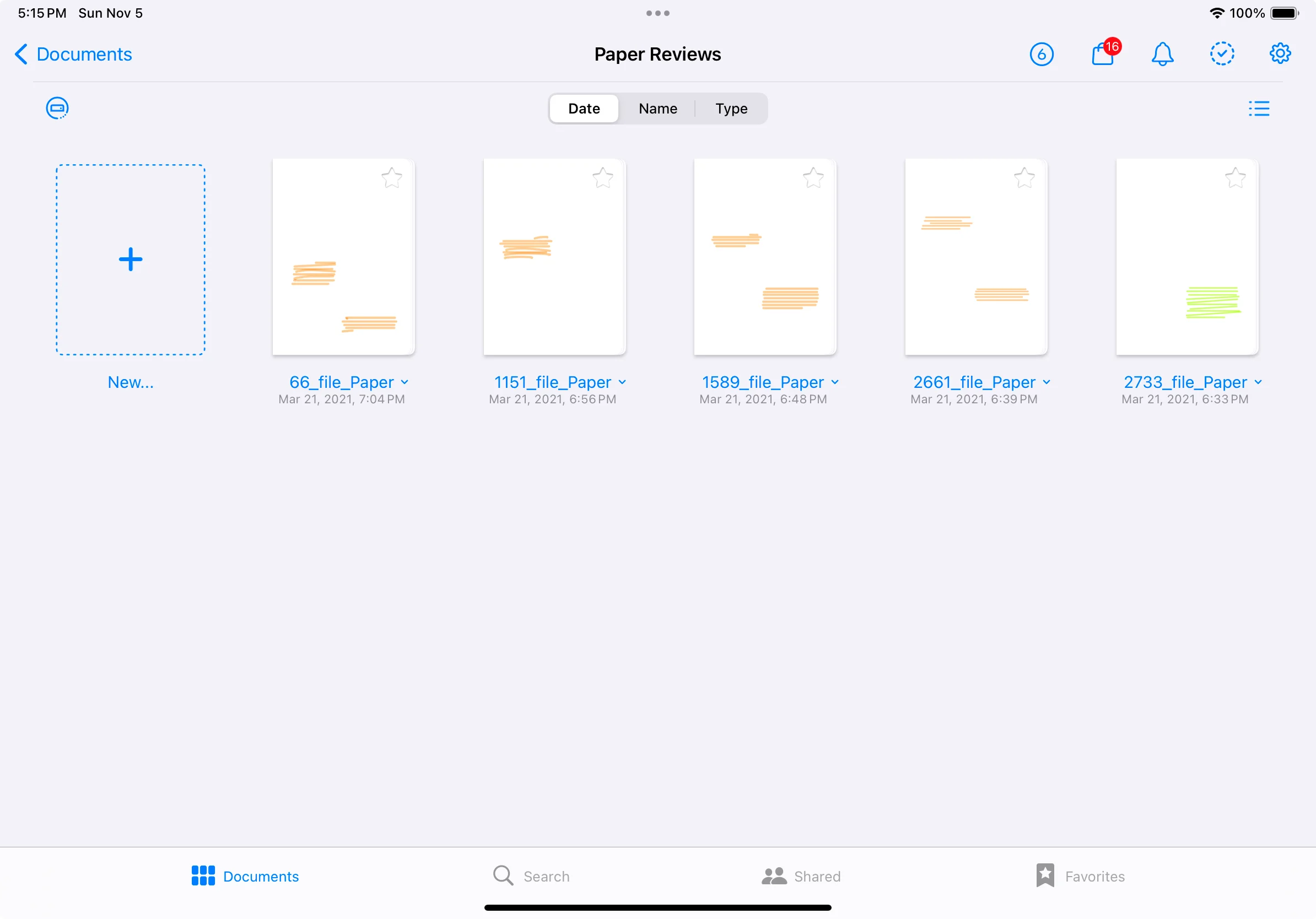Viewport: 1316px width, 919px height.
Task: Check sync status via dashed checkmark icon
Action: (1221, 53)
